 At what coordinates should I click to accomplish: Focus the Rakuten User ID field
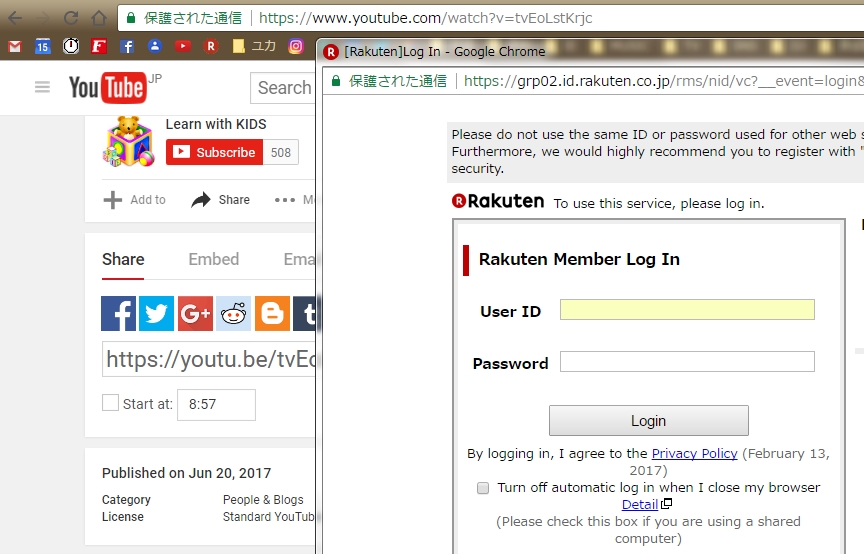point(687,310)
